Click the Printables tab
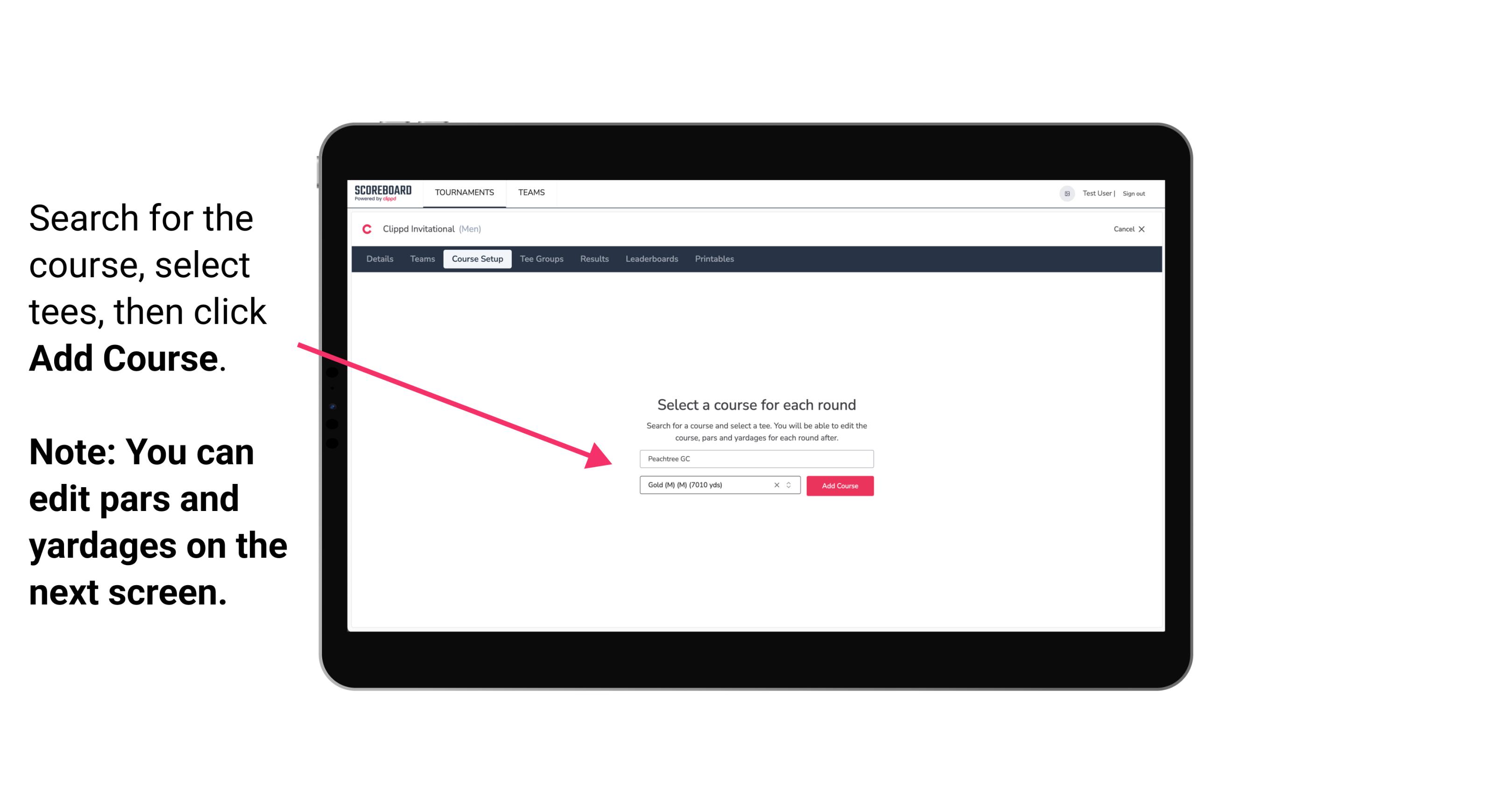 (x=716, y=259)
